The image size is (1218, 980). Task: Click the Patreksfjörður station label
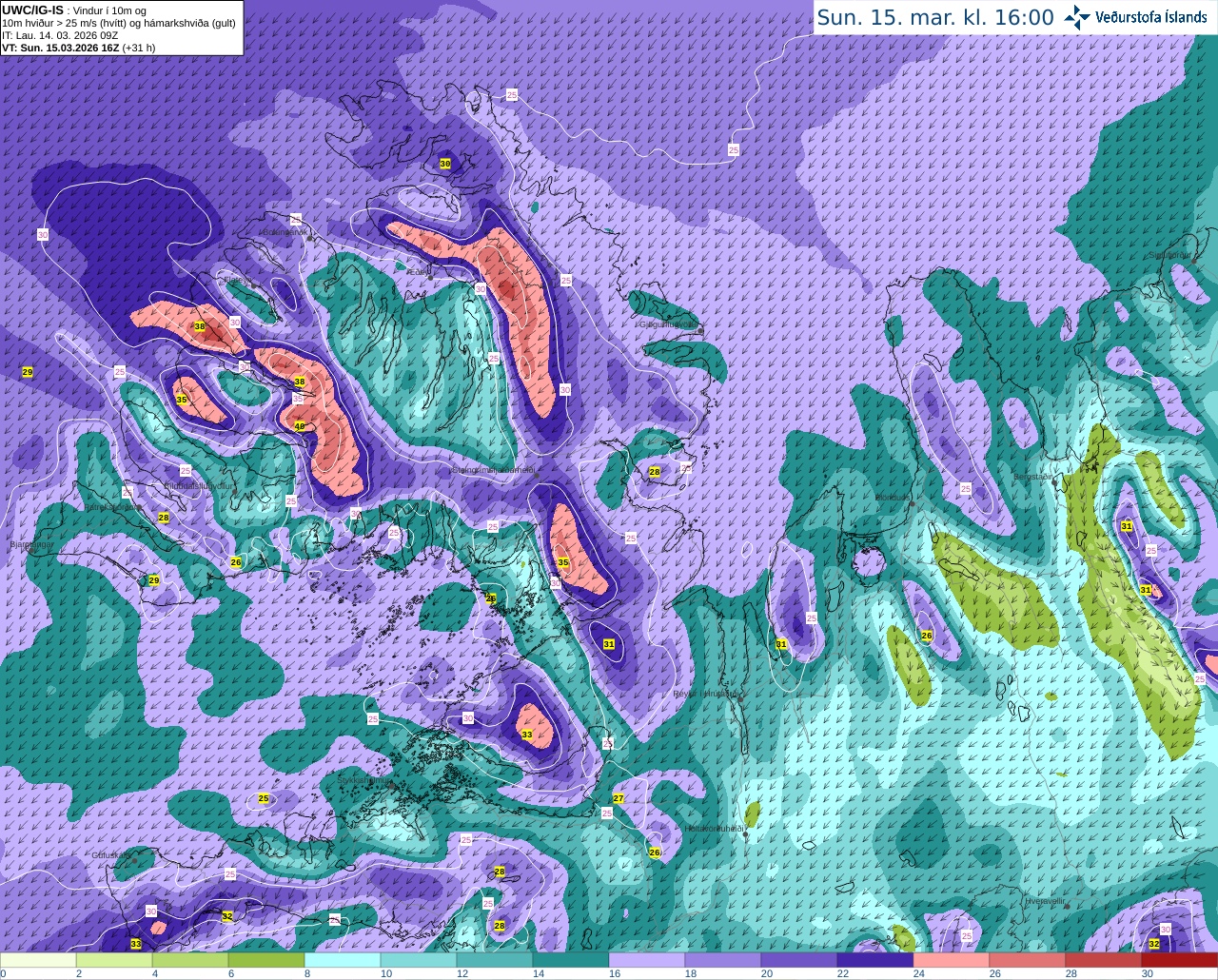tap(112, 507)
